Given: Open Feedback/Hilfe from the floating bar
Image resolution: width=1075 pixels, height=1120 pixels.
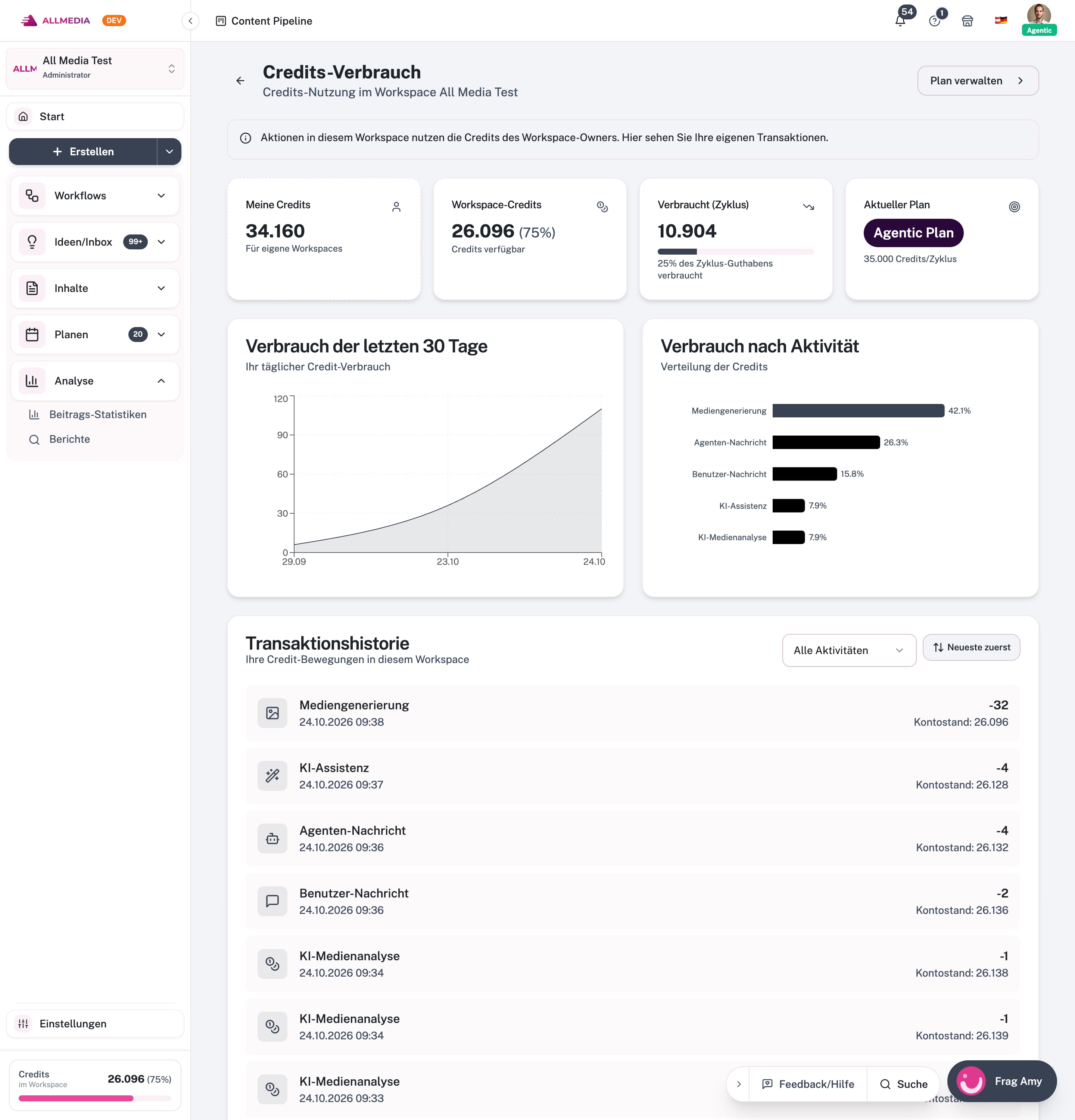Looking at the screenshot, I should [808, 1084].
